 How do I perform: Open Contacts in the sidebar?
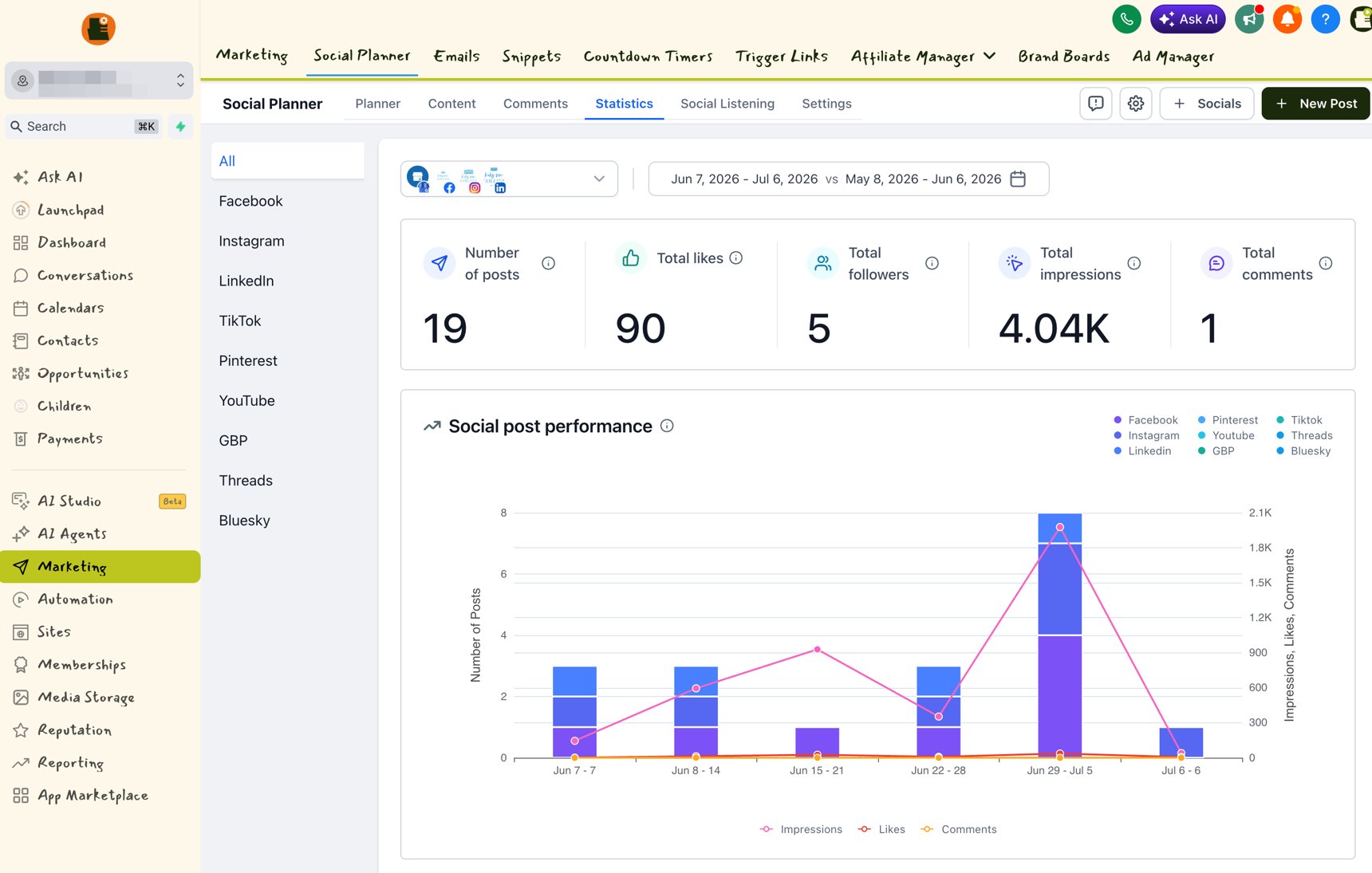tap(57, 340)
